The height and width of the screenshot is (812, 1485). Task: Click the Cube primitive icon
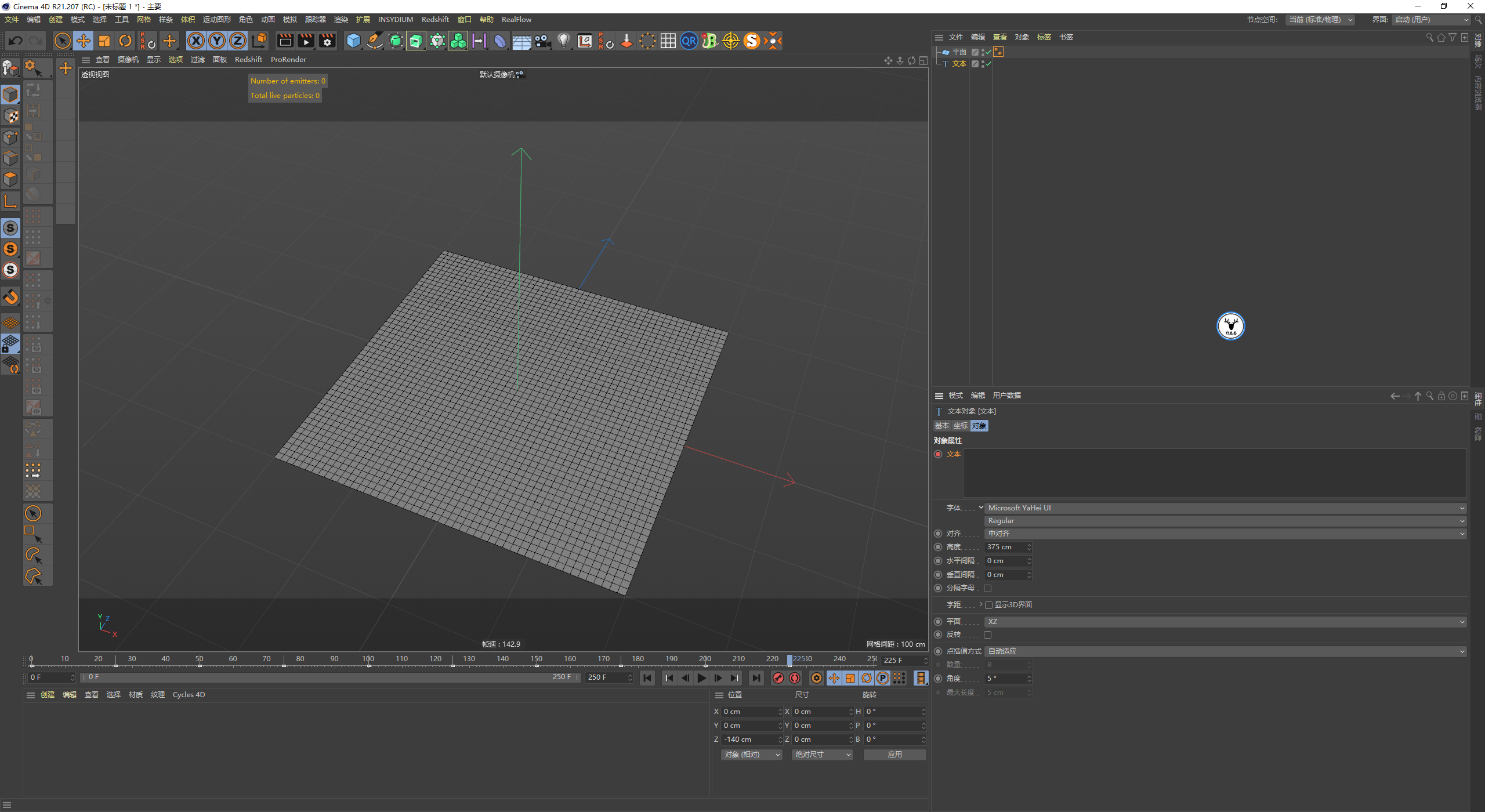click(x=353, y=41)
